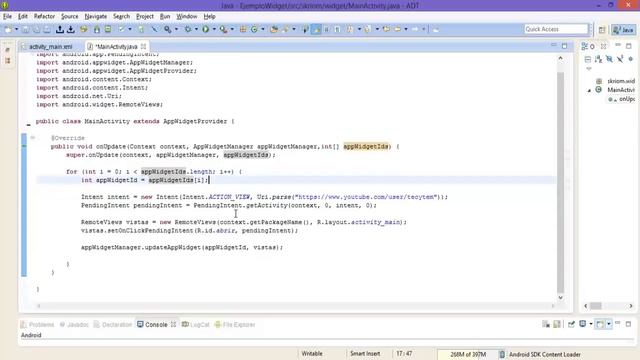Open the Refactor menu
640x360 pixels.
(44, 16)
